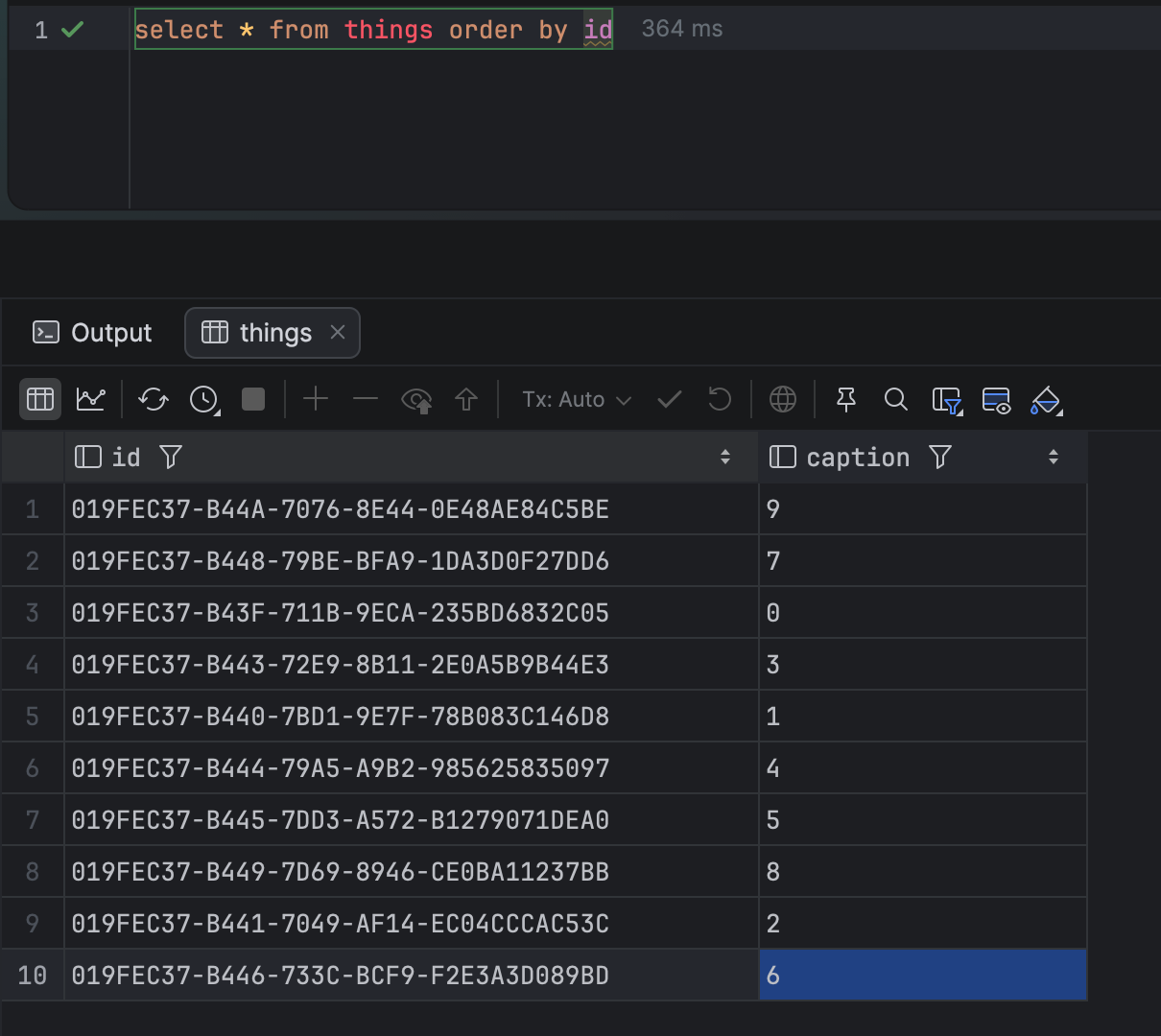Select id cell 019FEC37-B441-7049-AF14-EC04CCCAC53C

(x=411, y=924)
